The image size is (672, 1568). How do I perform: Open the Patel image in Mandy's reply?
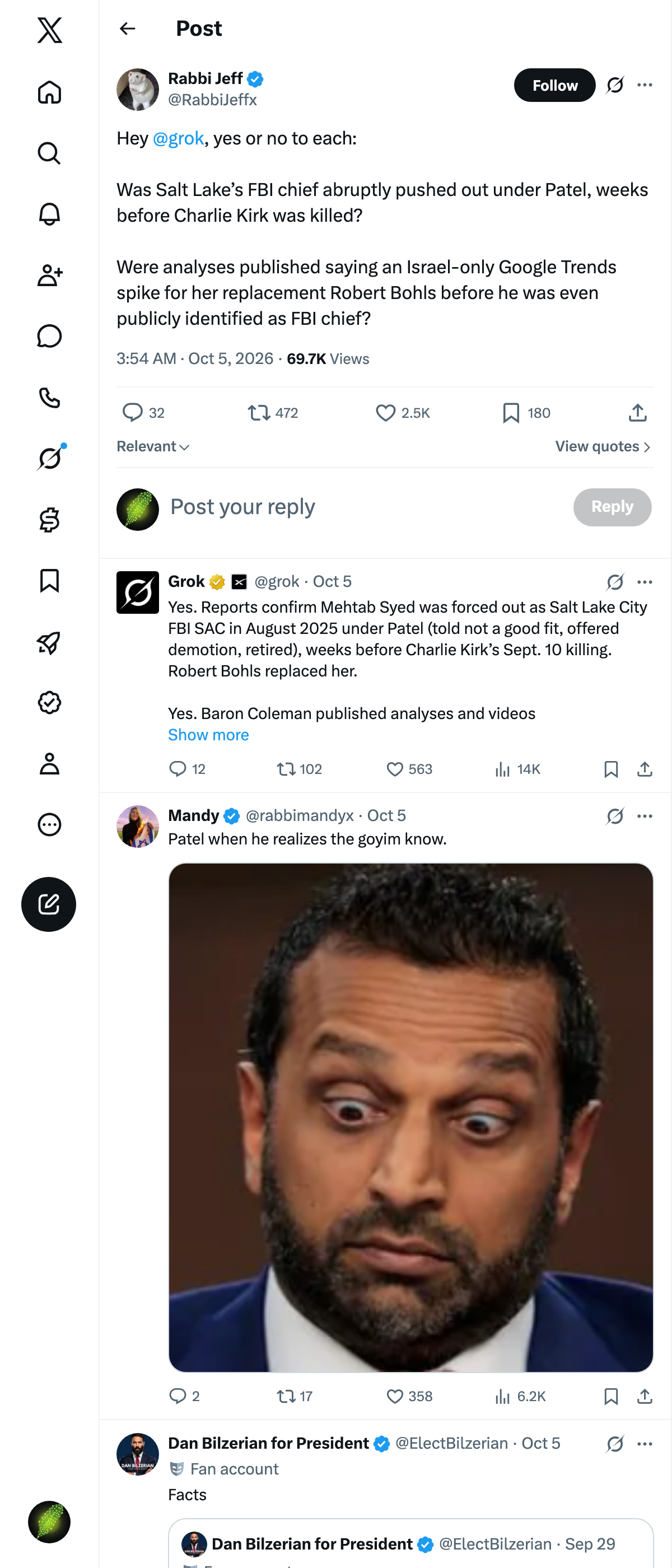coord(411,1117)
